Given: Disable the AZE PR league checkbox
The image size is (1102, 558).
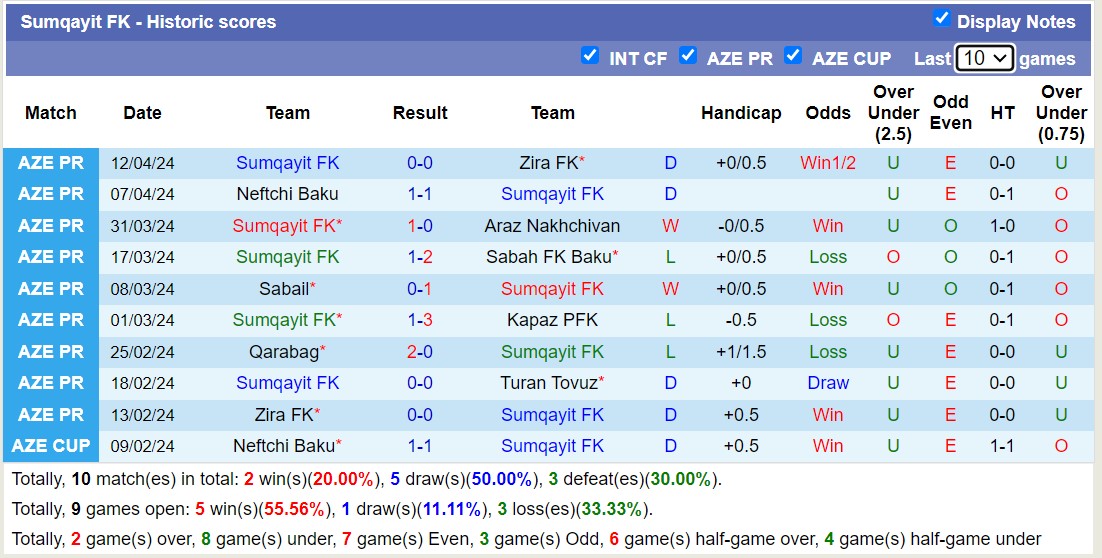Looking at the screenshot, I should (688, 55).
